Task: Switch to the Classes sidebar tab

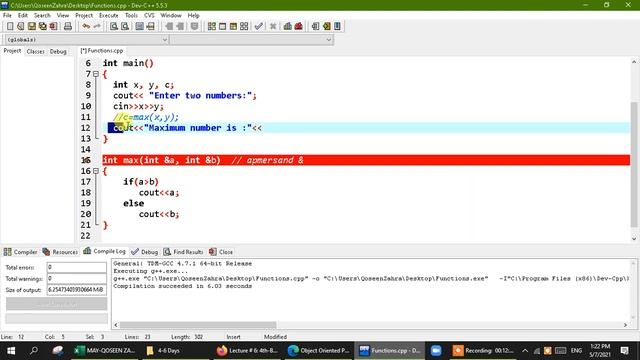Action: click(x=36, y=51)
